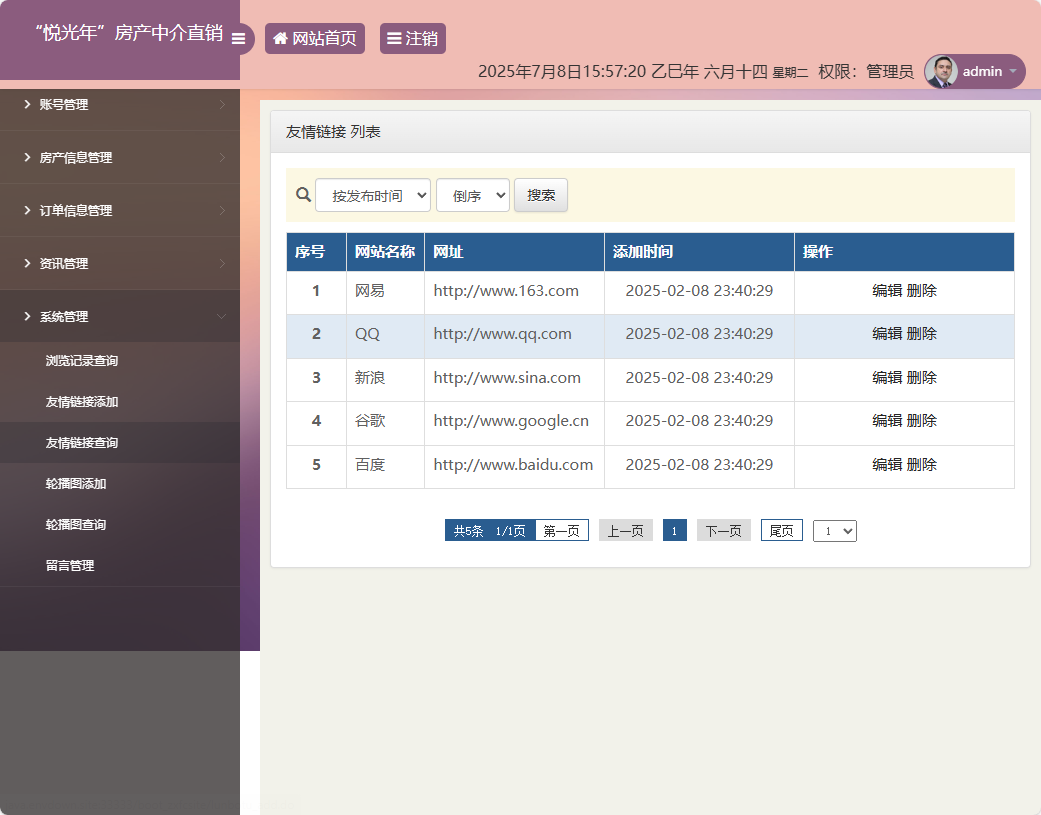Open the 按发布时间 sort field dropdown

(x=372, y=195)
